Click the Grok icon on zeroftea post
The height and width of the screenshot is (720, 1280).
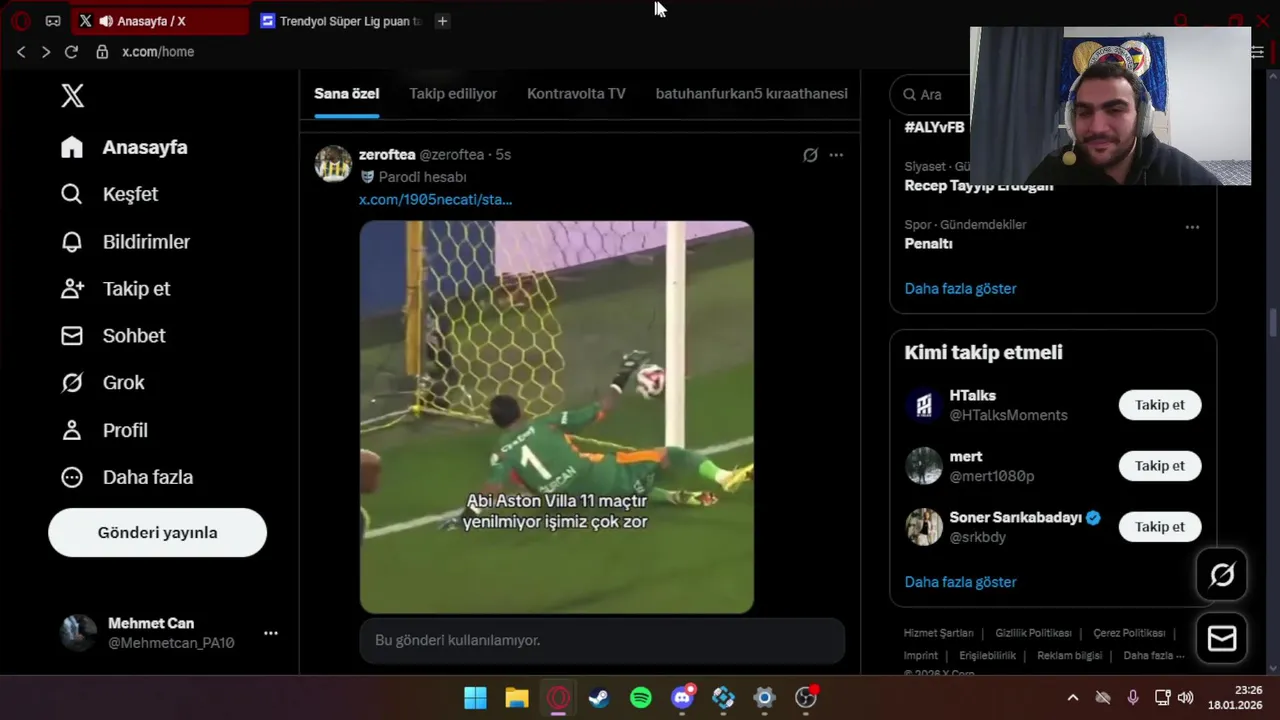pos(810,155)
